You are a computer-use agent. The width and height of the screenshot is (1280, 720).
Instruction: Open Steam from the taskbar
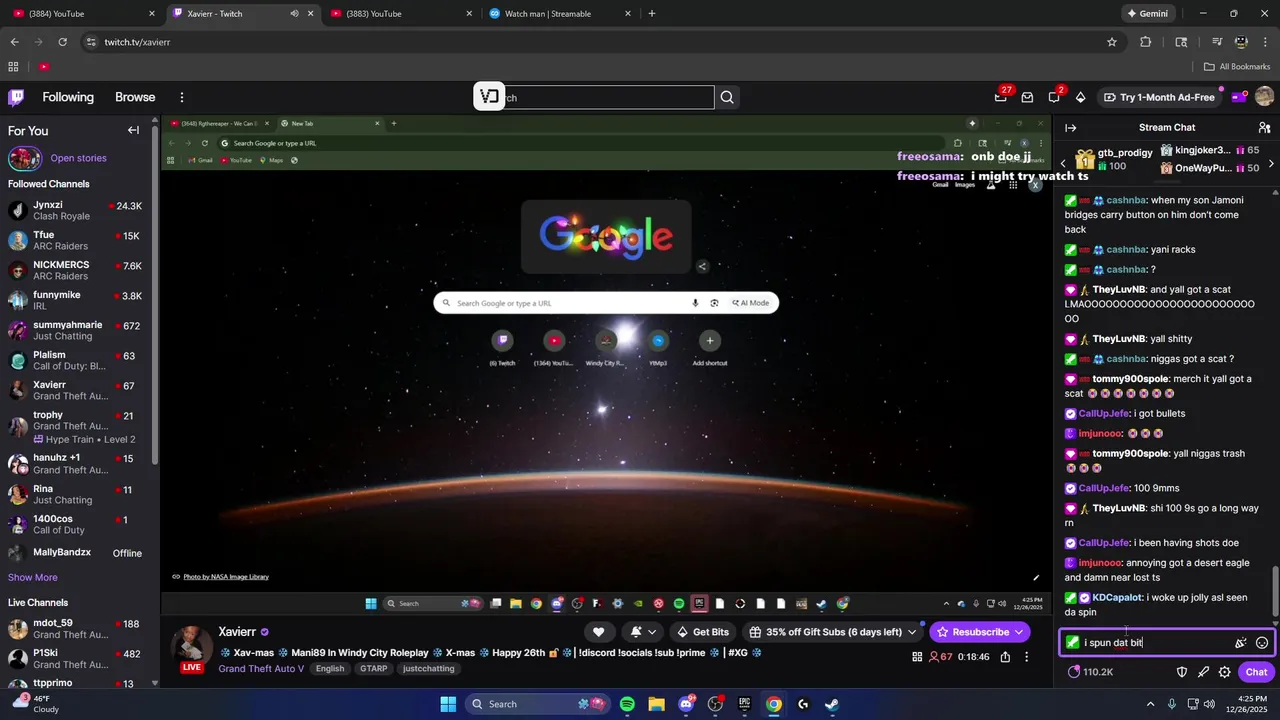(832, 704)
